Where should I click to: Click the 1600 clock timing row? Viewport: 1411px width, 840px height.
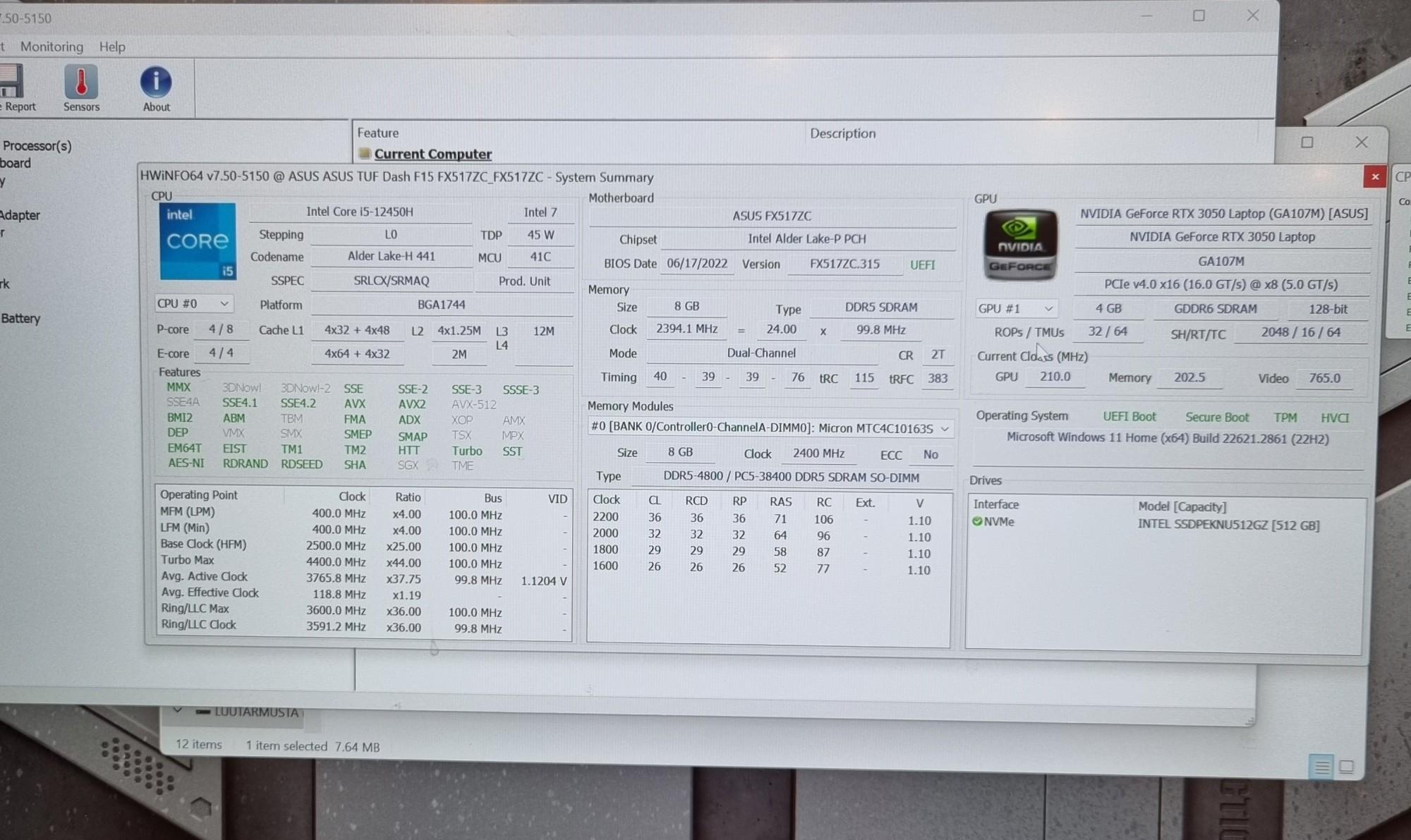pyautogui.click(x=768, y=567)
